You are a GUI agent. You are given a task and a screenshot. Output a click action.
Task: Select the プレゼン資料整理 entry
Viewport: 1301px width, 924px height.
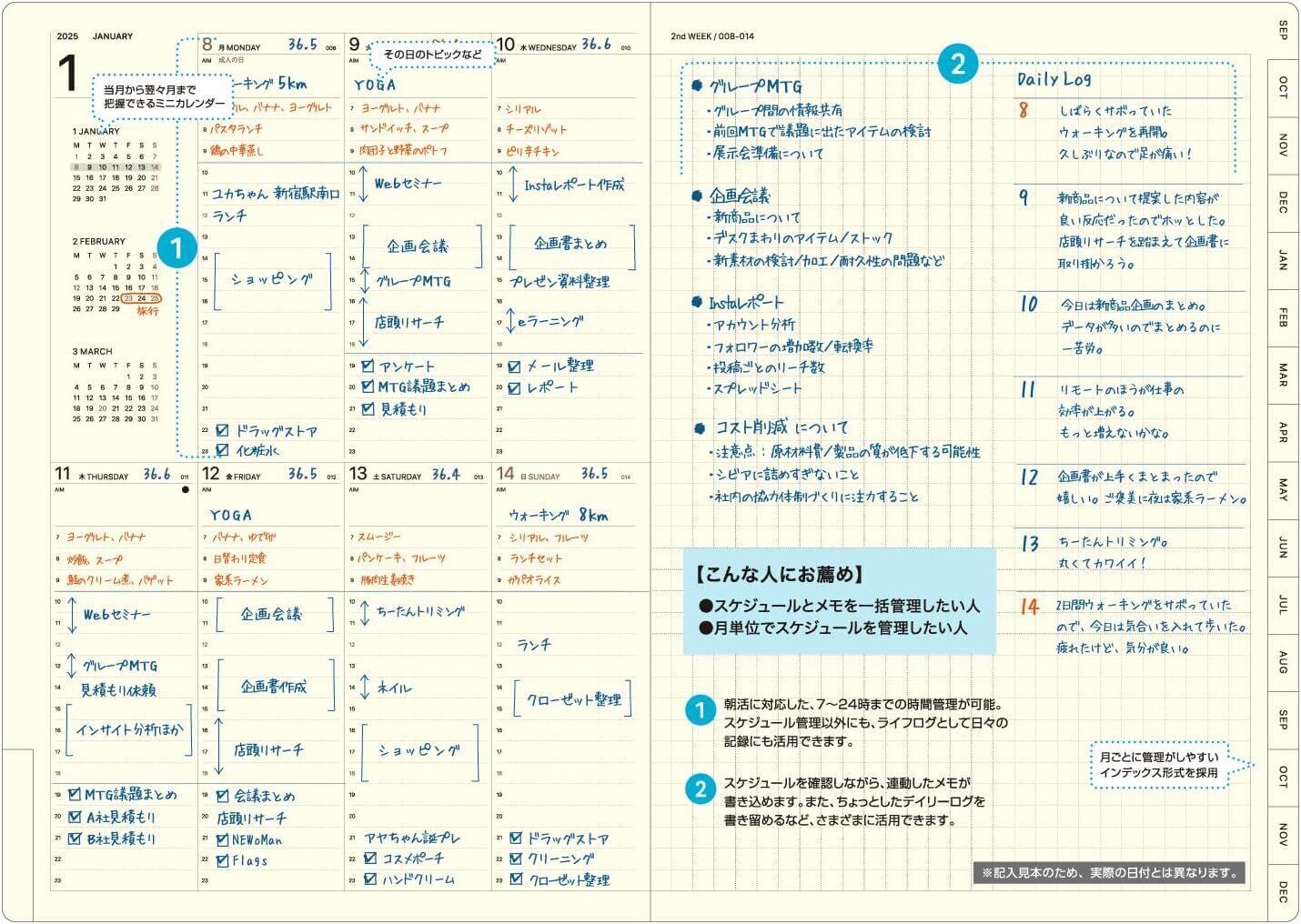coord(560,282)
